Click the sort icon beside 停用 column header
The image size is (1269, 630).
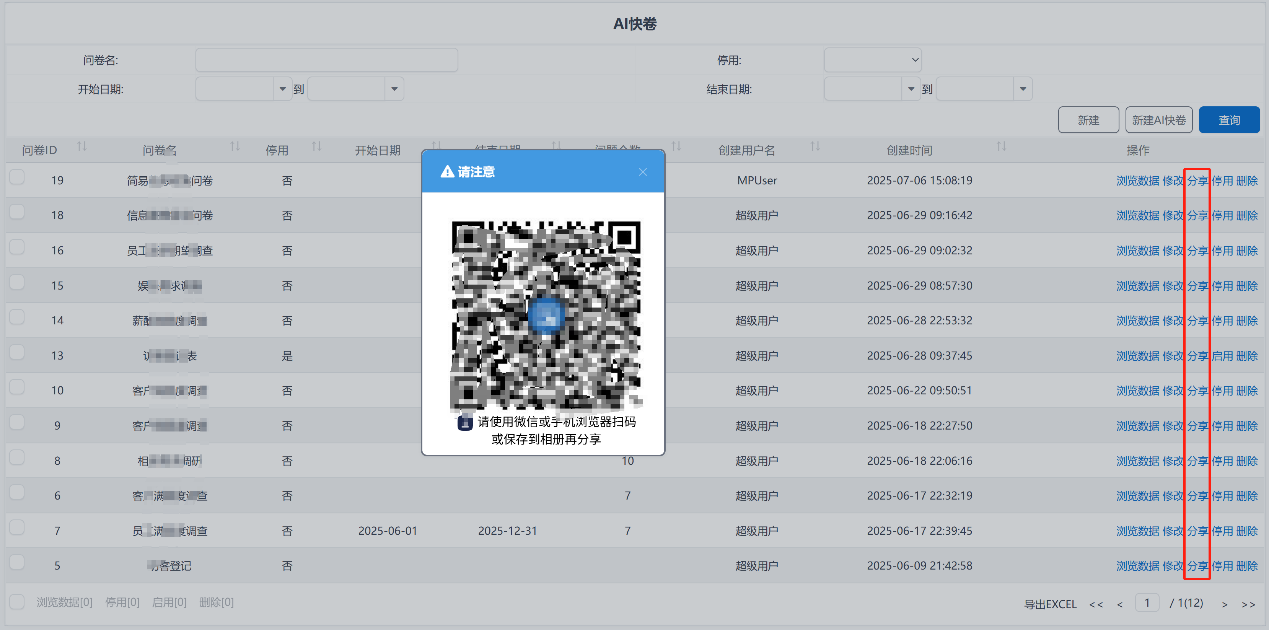[316, 148]
